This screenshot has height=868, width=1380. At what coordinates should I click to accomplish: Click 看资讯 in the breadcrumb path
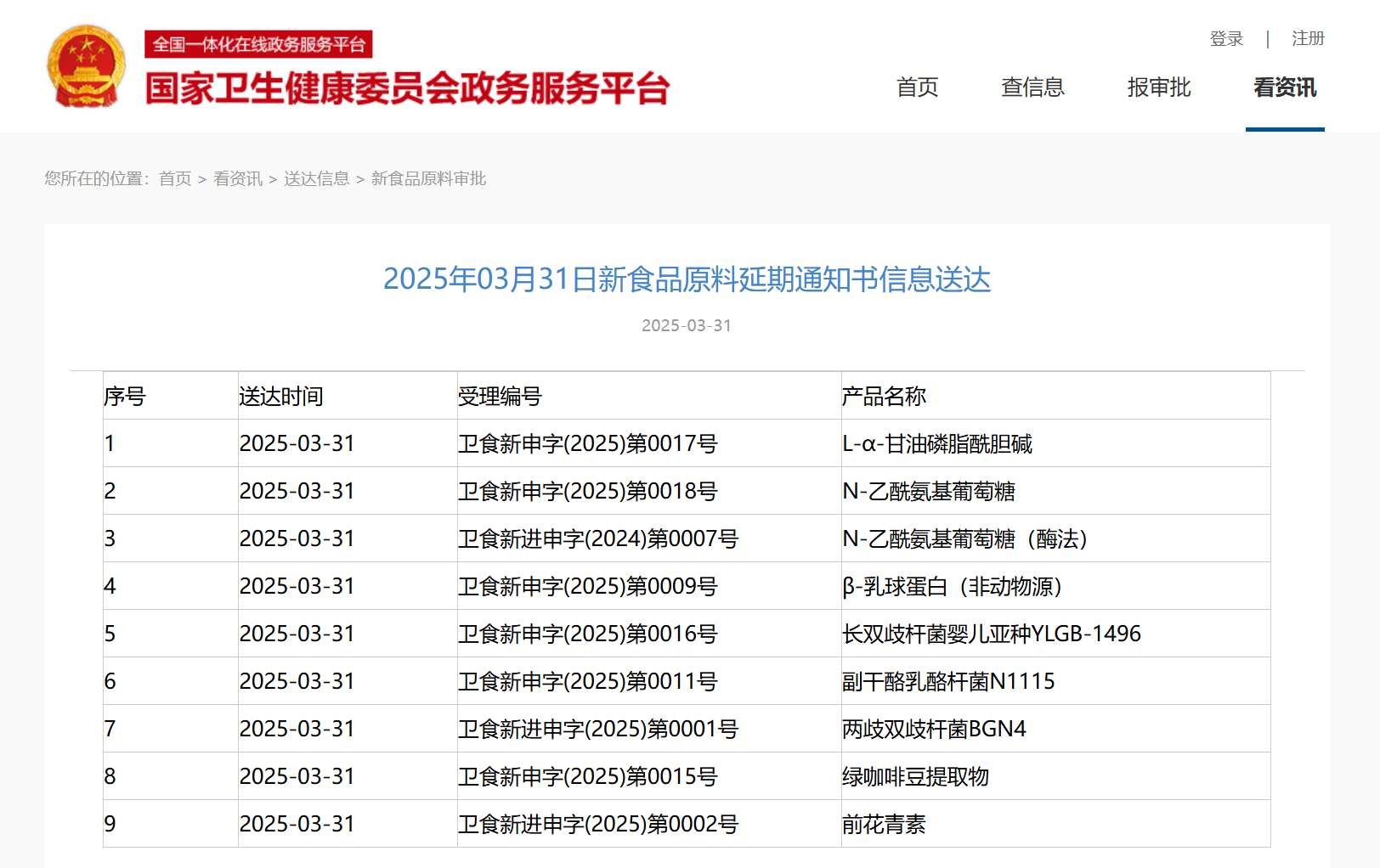pos(237,178)
